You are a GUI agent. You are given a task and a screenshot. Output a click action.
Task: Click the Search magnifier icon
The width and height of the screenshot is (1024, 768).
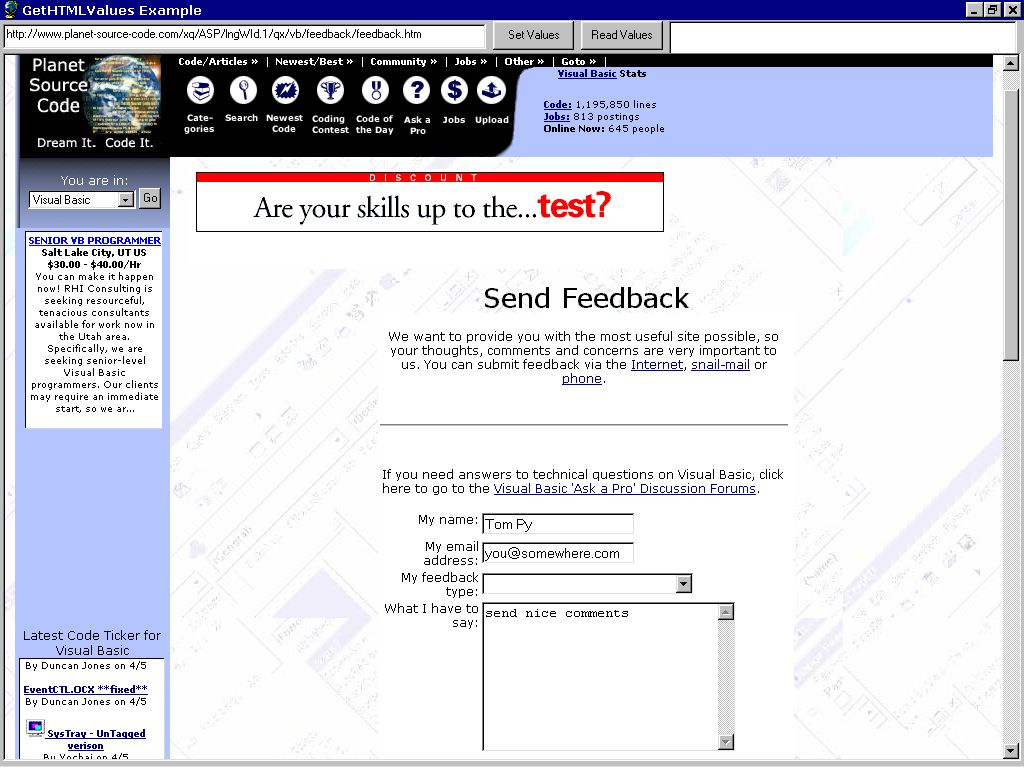pos(243,90)
